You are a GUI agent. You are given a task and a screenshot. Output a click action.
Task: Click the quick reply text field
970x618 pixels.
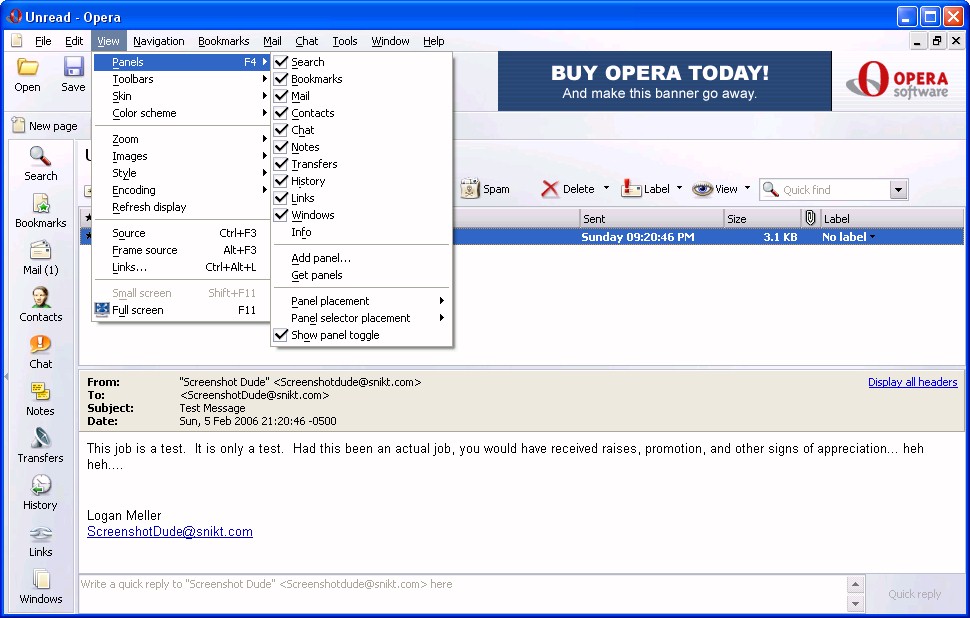(x=461, y=593)
